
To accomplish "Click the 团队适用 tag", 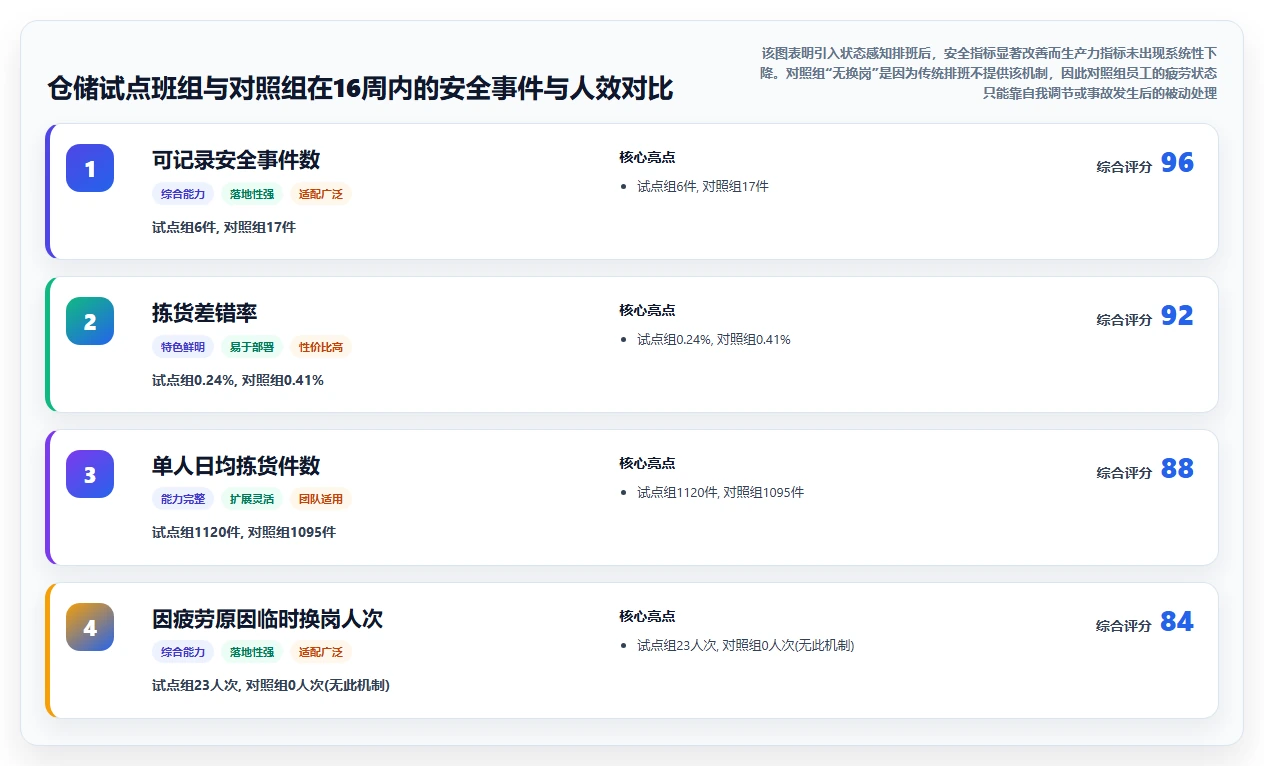I will click(x=321, y=500).
